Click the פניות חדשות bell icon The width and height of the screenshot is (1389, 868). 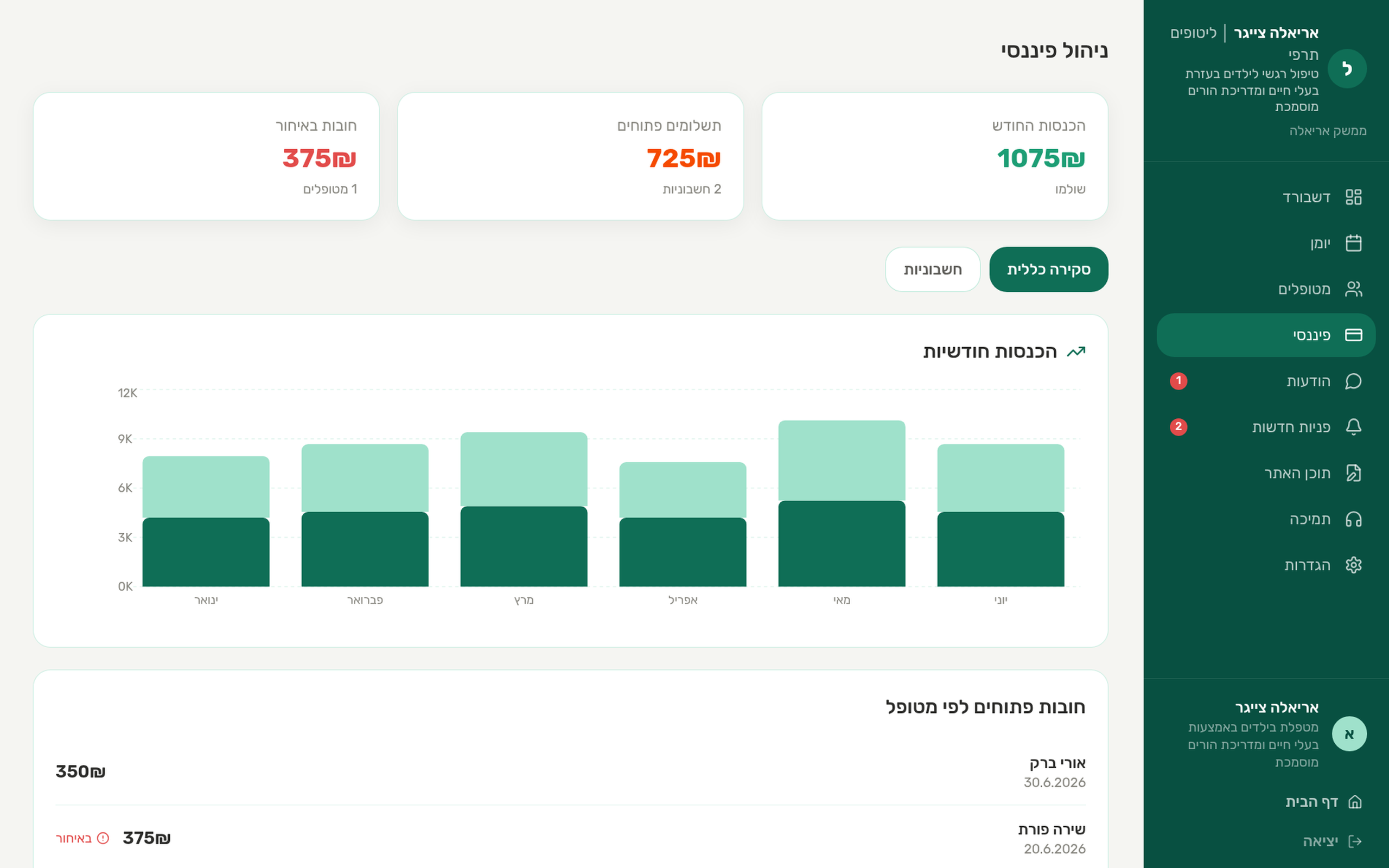click(x=1353, y=427)
